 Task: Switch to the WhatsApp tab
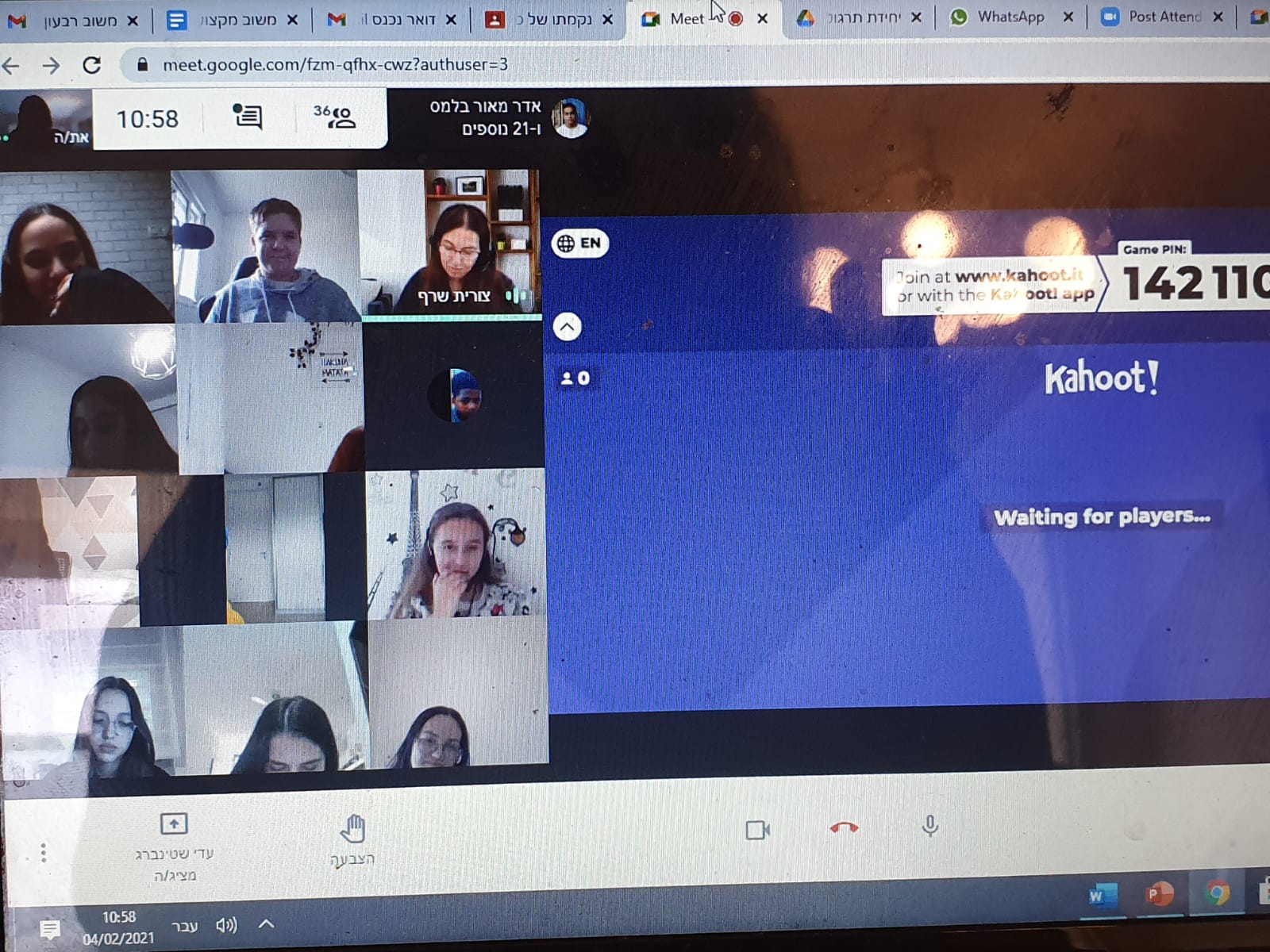coord(1010,17)
